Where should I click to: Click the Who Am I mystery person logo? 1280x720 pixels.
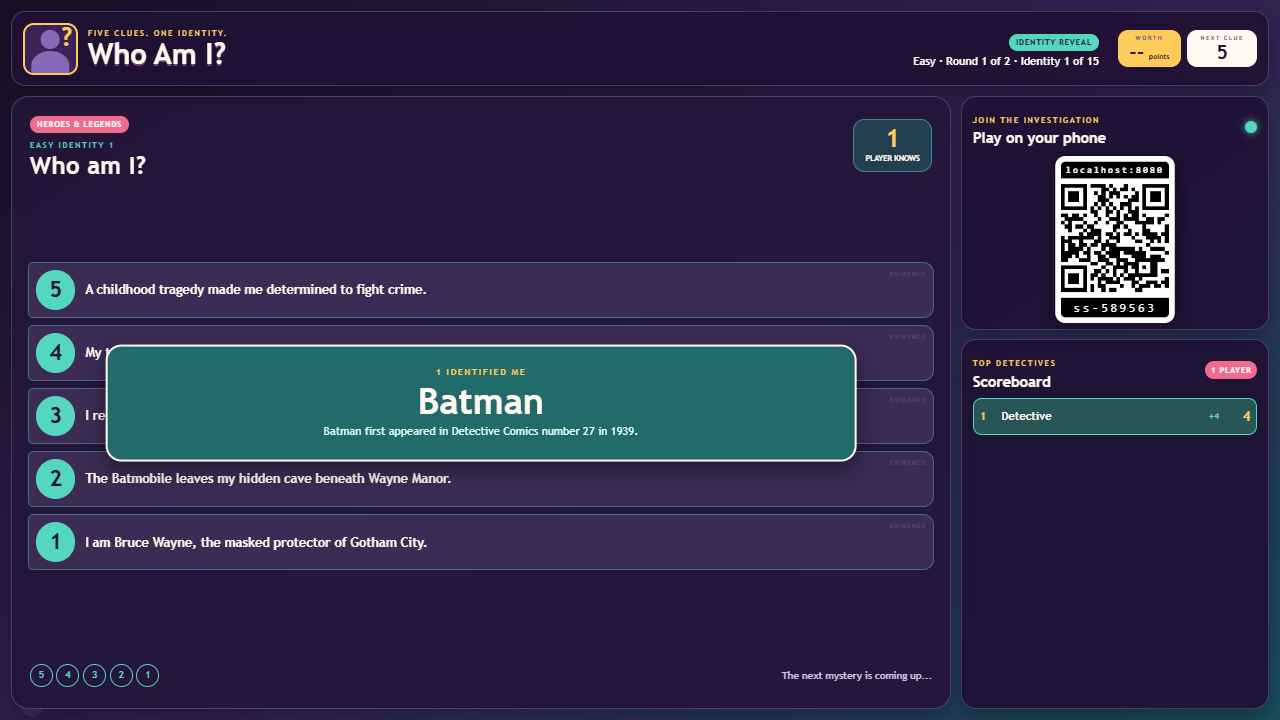tap(50, 49)
